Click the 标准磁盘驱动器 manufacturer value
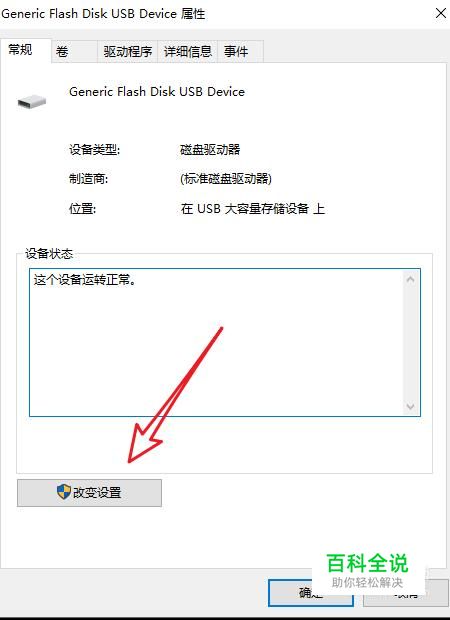 pos(226,179)
